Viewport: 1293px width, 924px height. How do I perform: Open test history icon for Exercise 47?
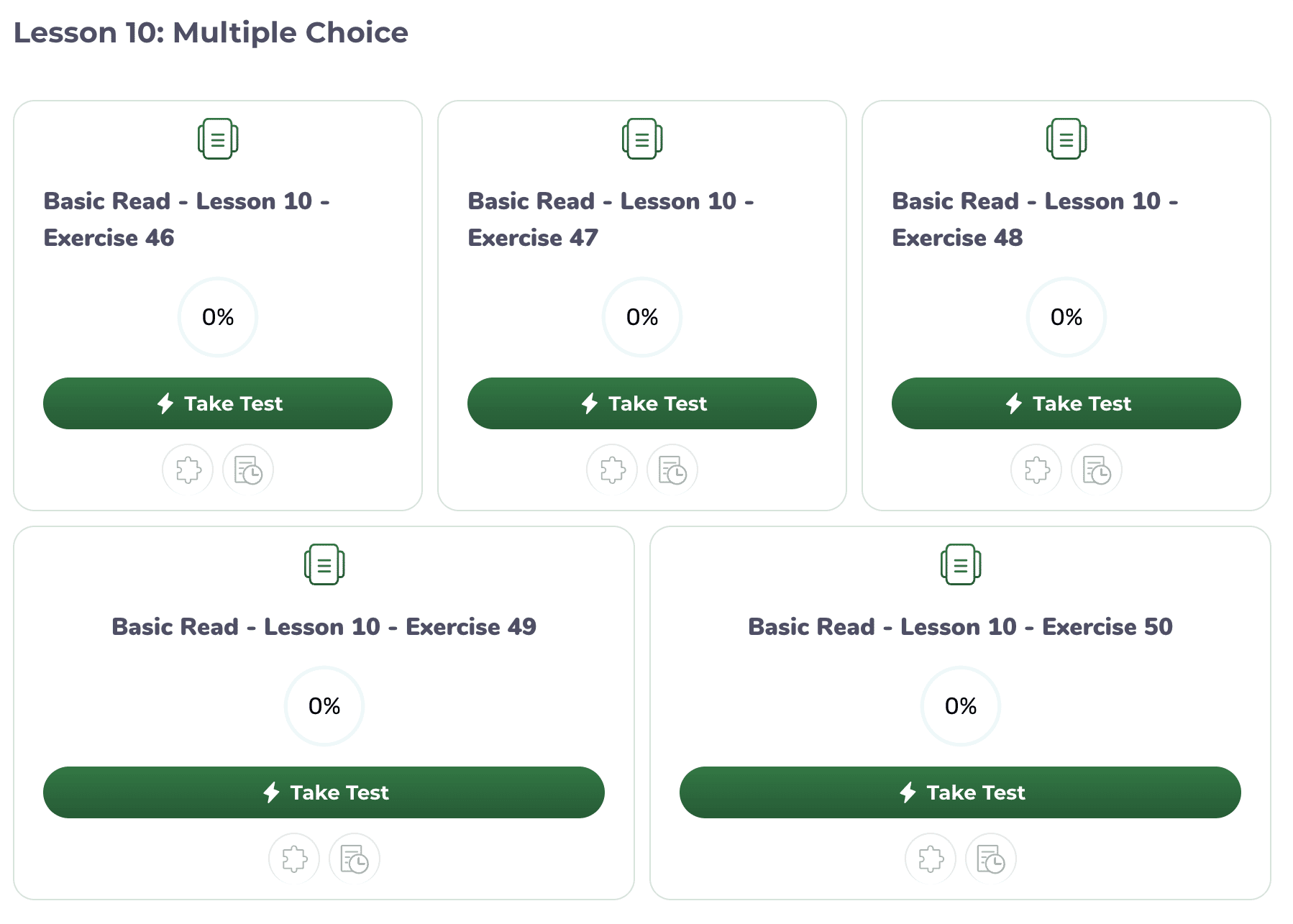coord(672,470)
